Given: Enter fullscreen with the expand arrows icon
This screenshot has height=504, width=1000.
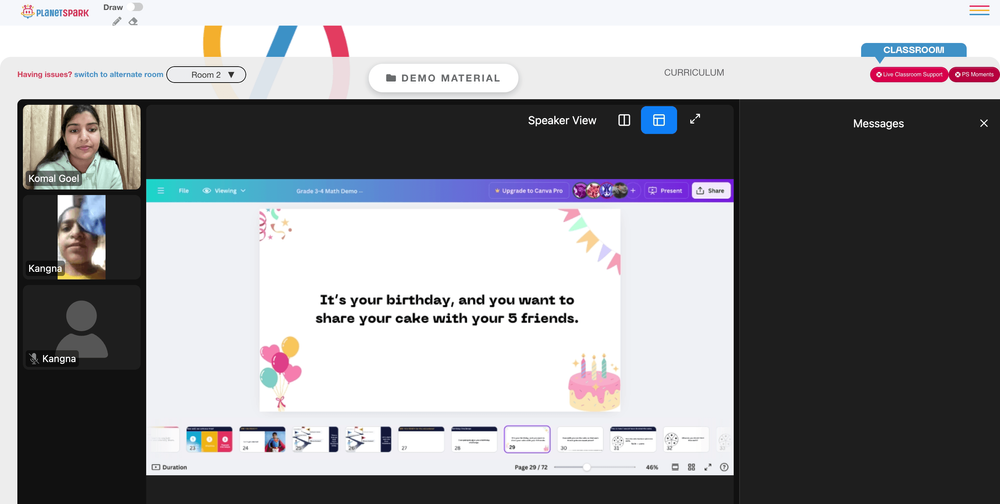Looking at the screenshot, I should click(x=695, y=119).
